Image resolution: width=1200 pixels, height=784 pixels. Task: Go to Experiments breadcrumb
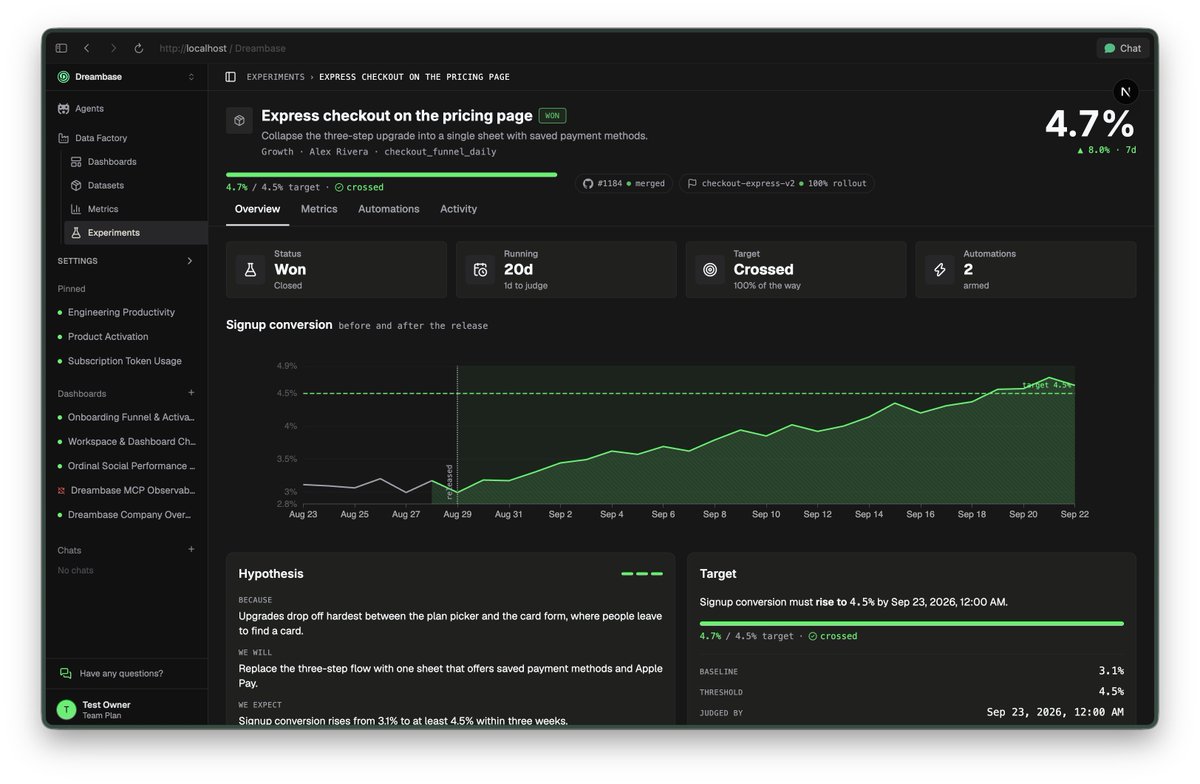tap(276, 77)
